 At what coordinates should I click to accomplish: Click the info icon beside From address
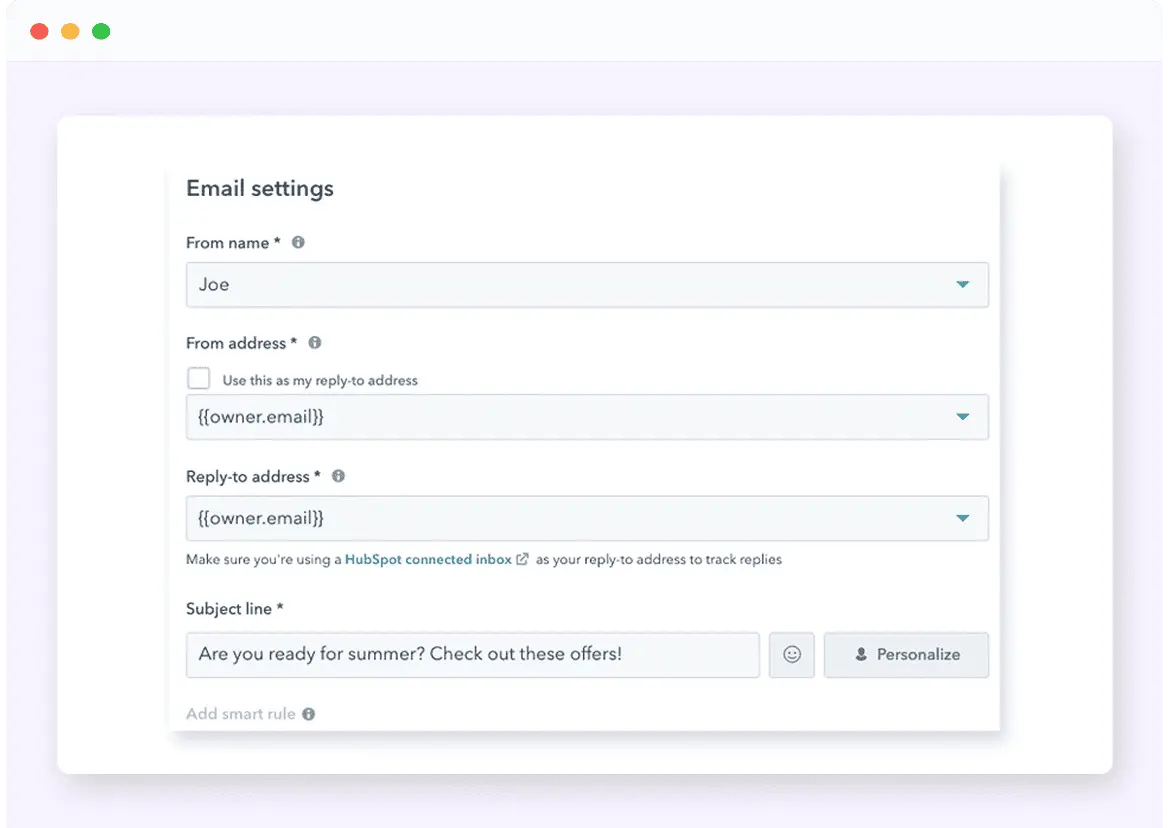(x=314, y=342)
